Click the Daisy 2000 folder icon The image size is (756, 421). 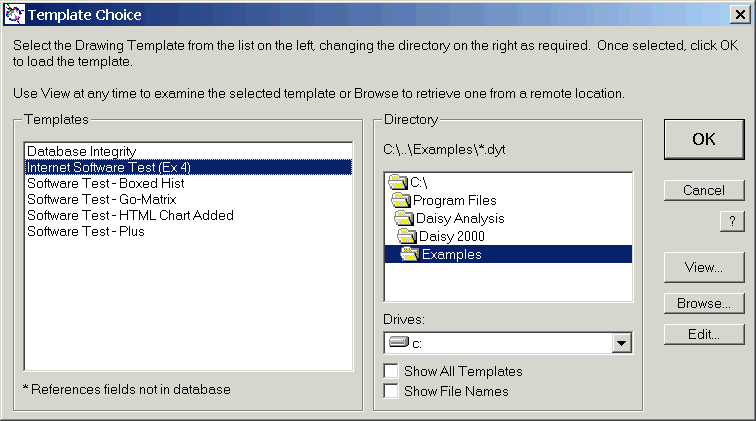tap(407, 236)
